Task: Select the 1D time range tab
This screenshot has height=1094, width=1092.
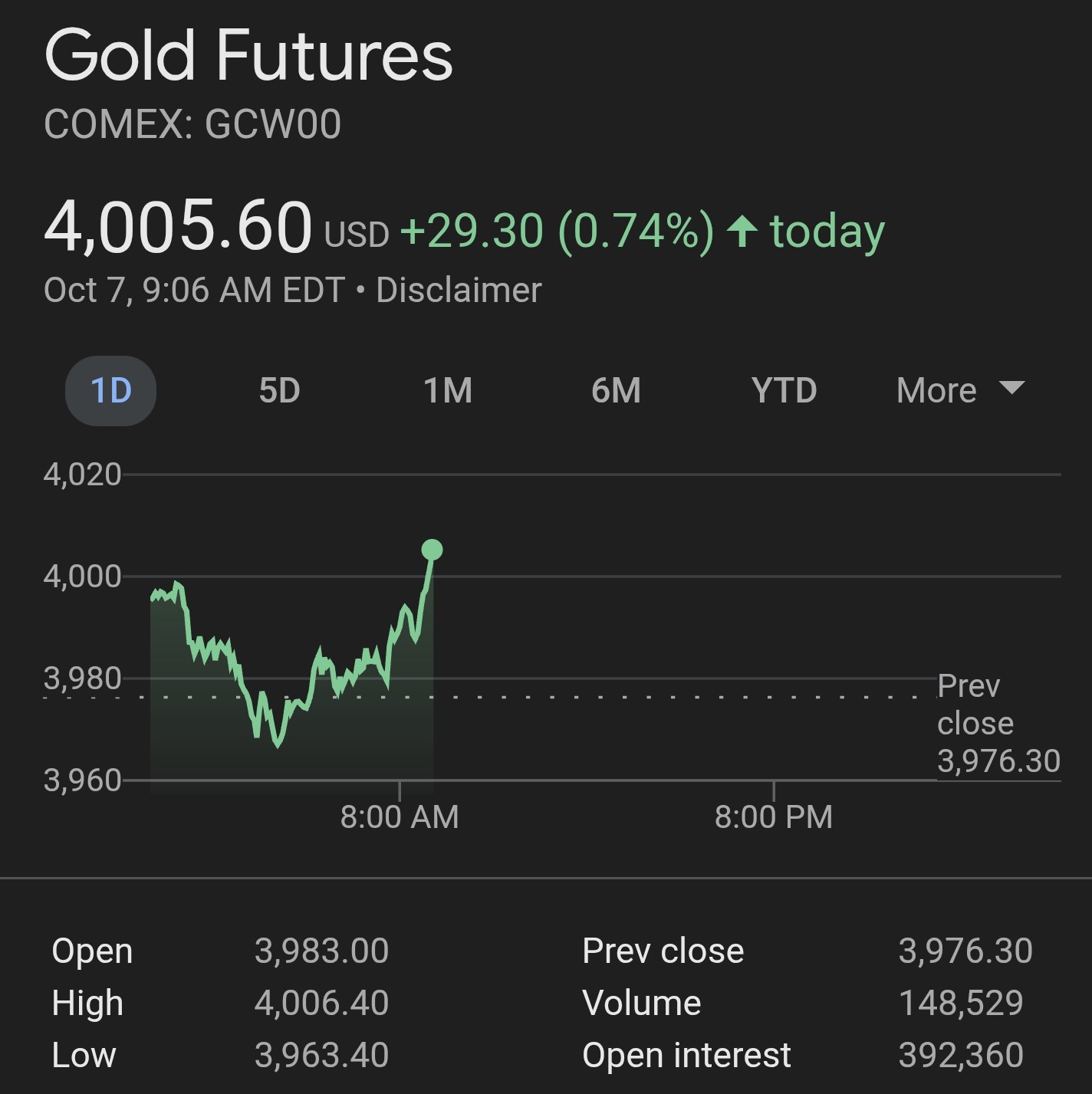Action: coord(111,391)
